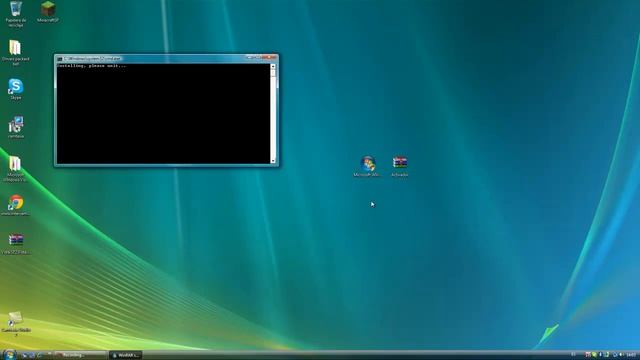Open the Drivers packed folder icon
The width and height of the screenshot is (640, 360).
tap(16, 52)
